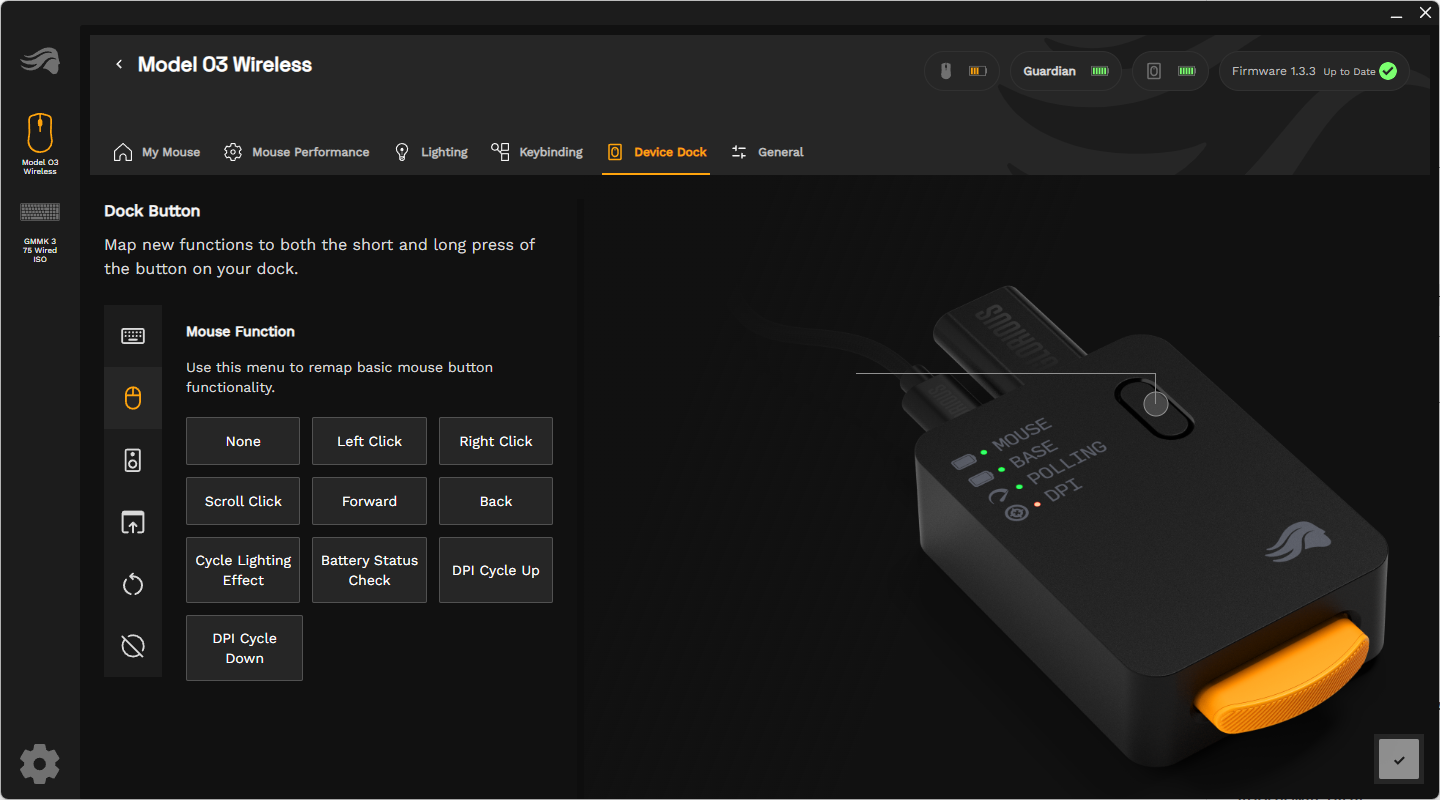Switch to the My Mouse tab
The height and width of the screenshot is (800, 1440).
click(x=157, y=152)
